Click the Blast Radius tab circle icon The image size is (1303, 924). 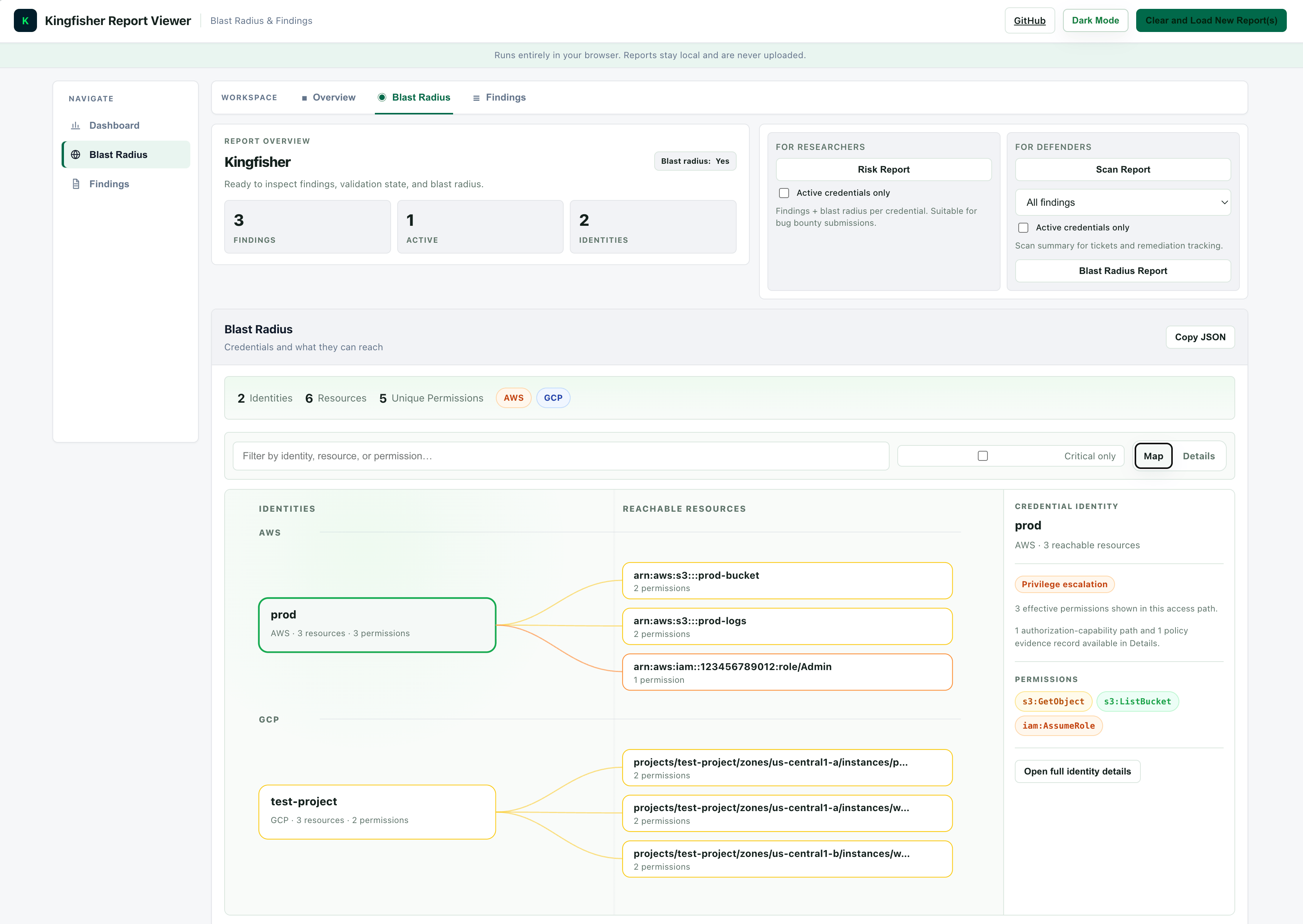382,97
